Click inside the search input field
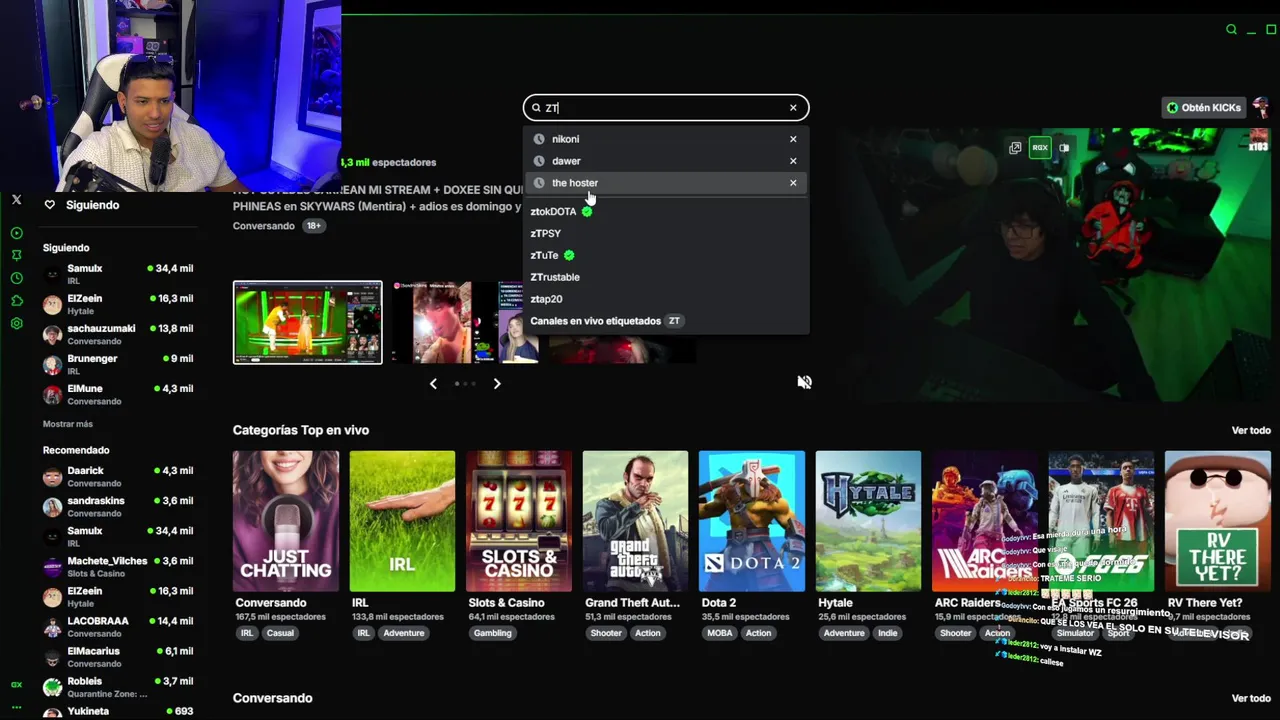 [665, 108]
